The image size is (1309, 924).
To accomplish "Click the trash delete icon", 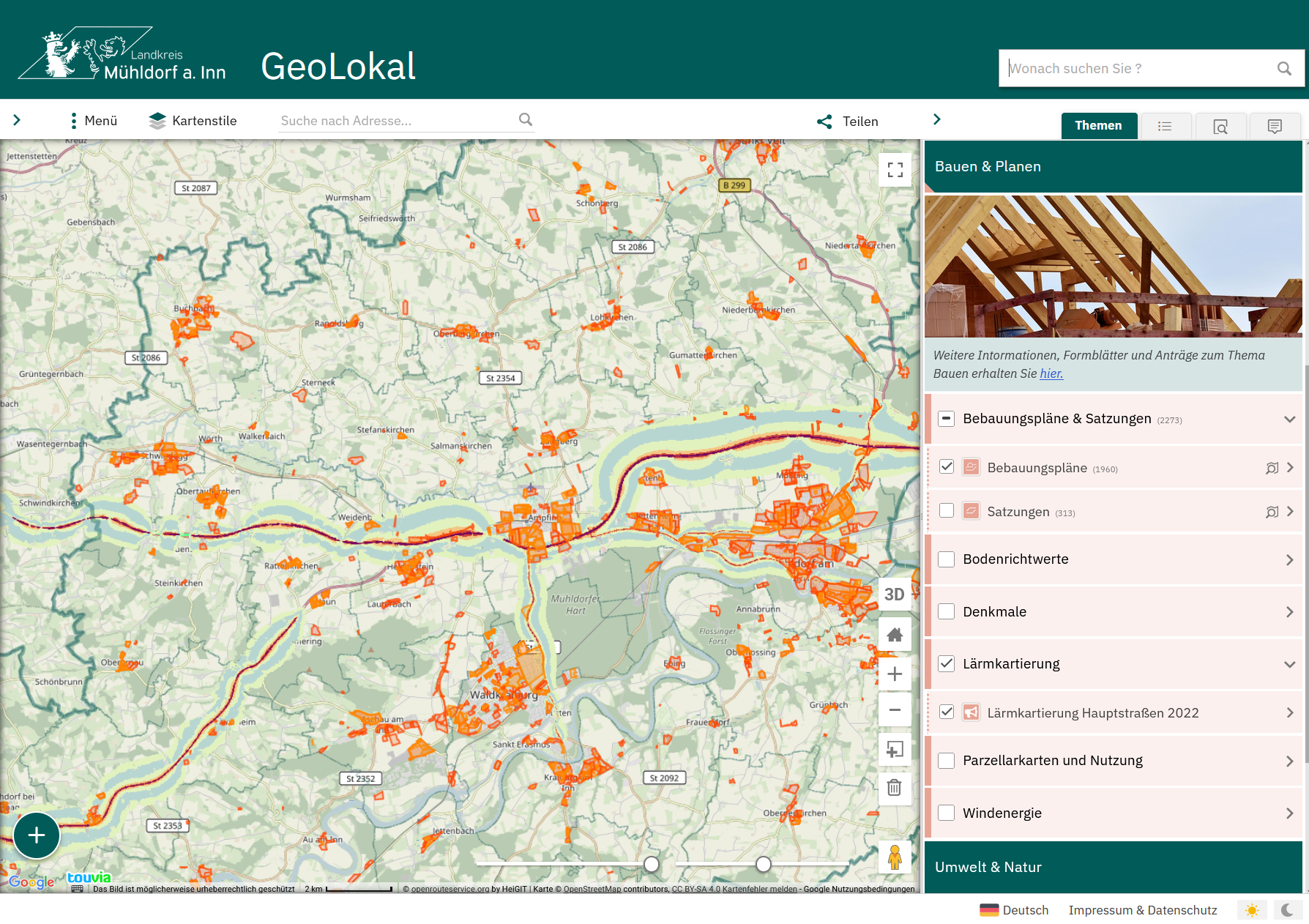I will (x=895, y=788).
